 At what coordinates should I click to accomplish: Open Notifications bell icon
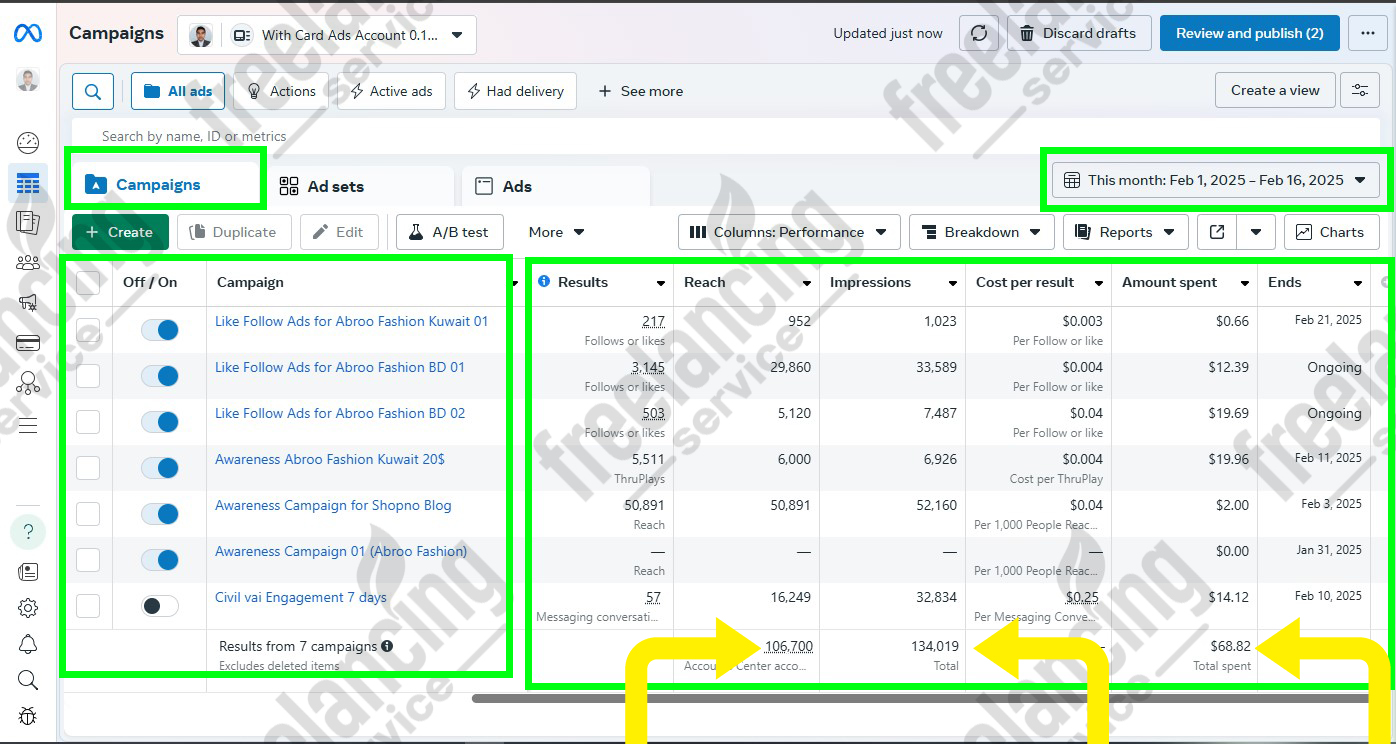[28, 644]
